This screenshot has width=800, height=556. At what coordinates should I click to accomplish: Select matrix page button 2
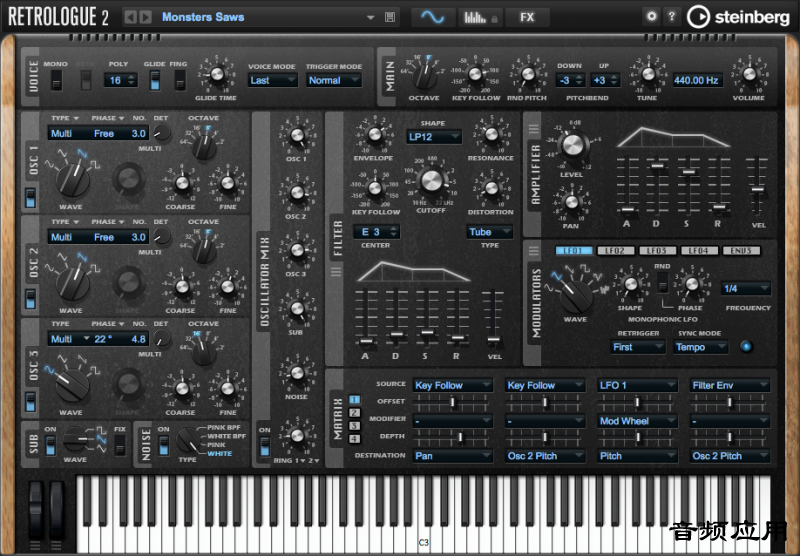354,413
